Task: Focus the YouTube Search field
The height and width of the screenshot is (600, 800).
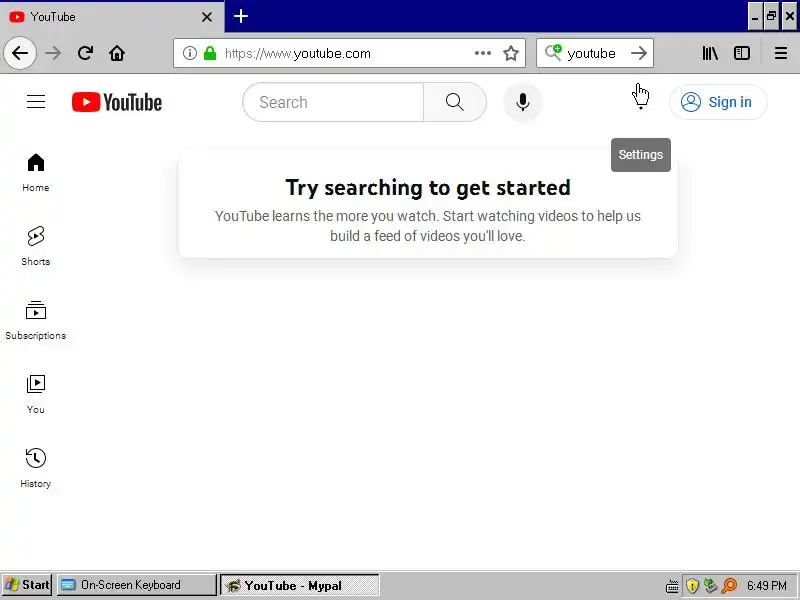Action: [333, 102]
